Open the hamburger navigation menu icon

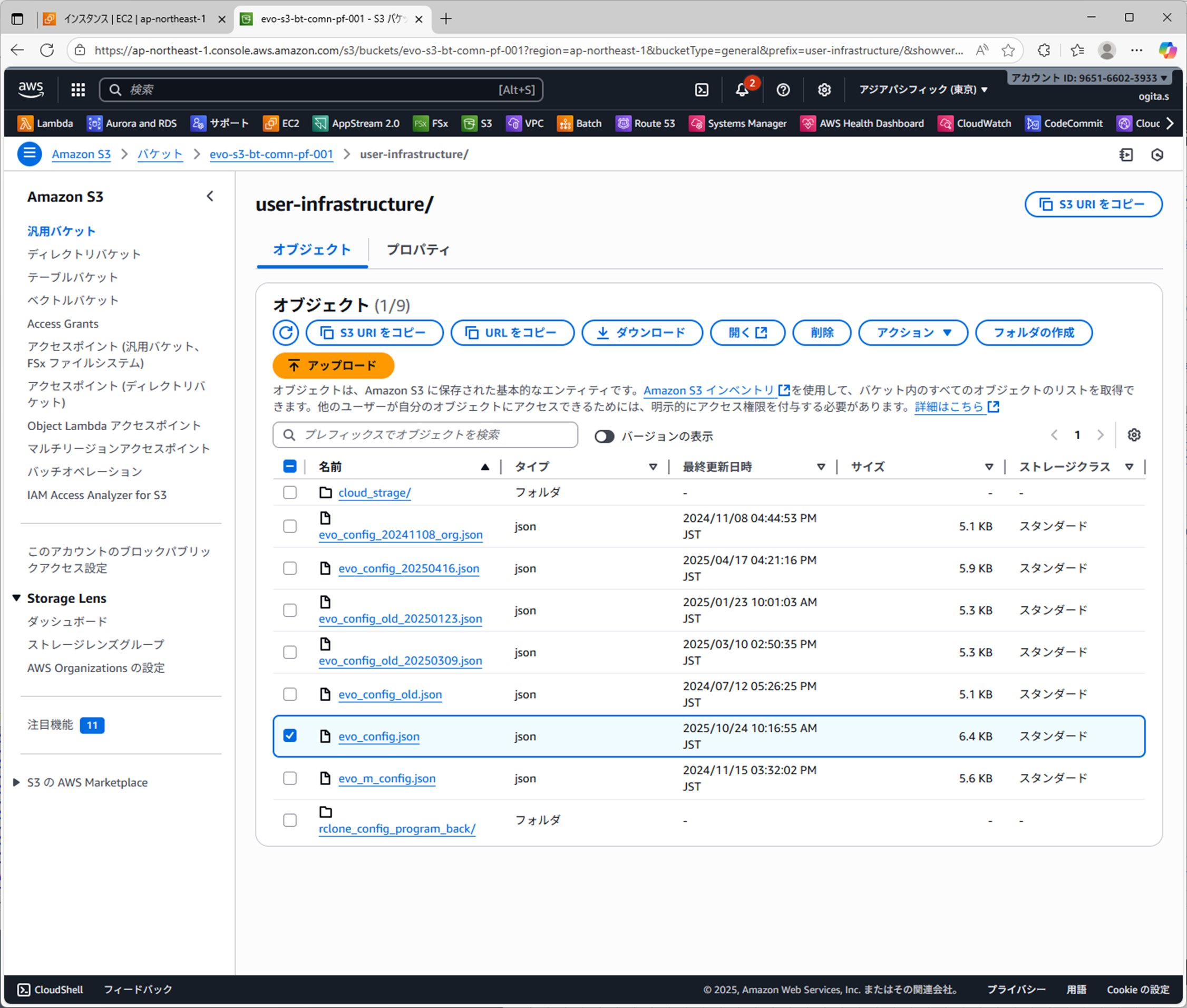click(x=29, y=154)
